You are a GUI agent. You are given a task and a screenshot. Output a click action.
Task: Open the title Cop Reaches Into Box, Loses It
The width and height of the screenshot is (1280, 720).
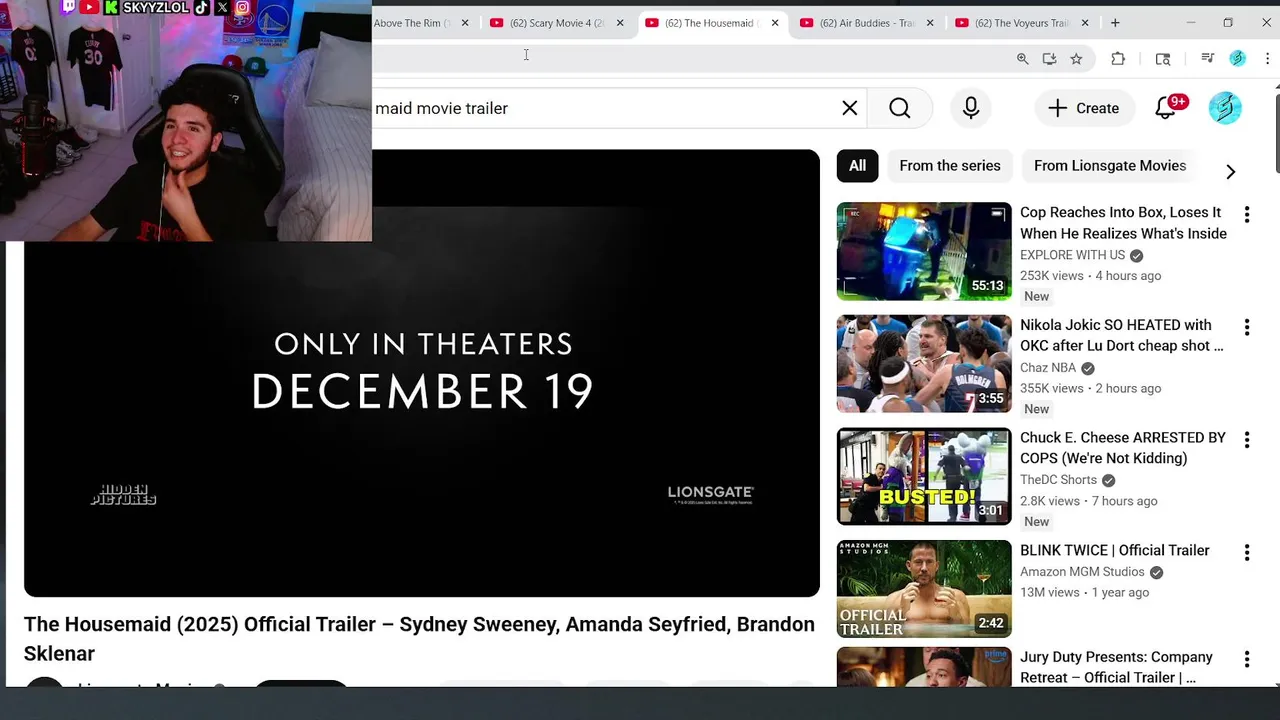pyautogui.click(x=1123, y=223)
